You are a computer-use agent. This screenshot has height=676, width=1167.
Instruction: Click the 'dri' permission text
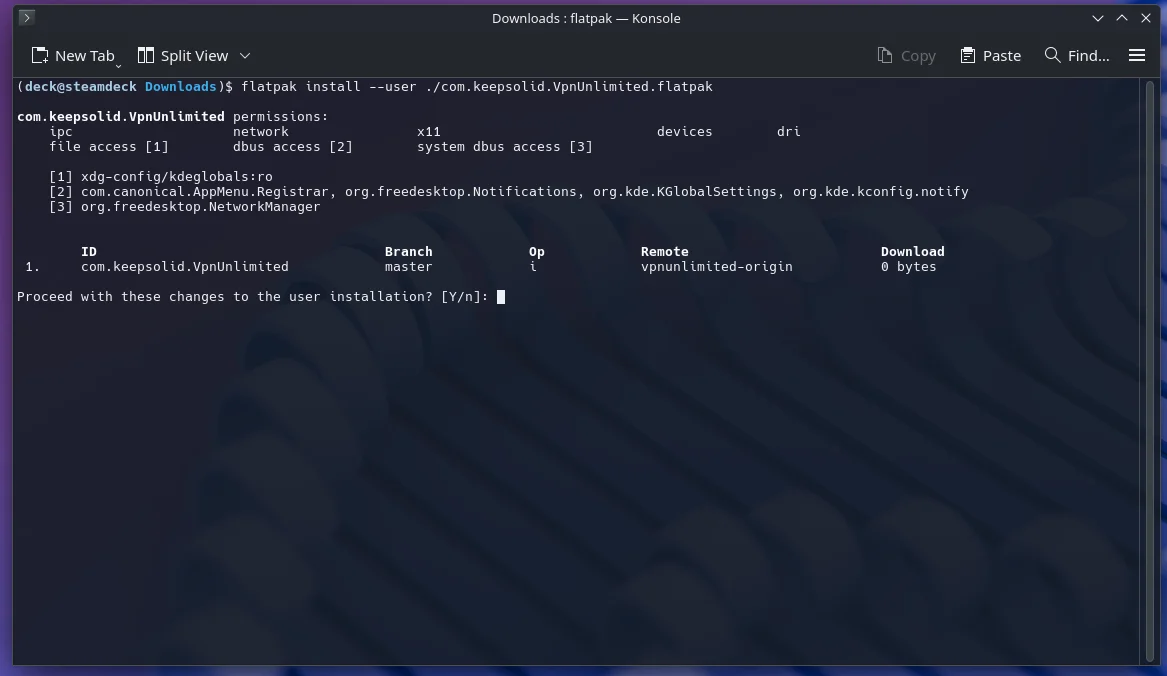789,132
